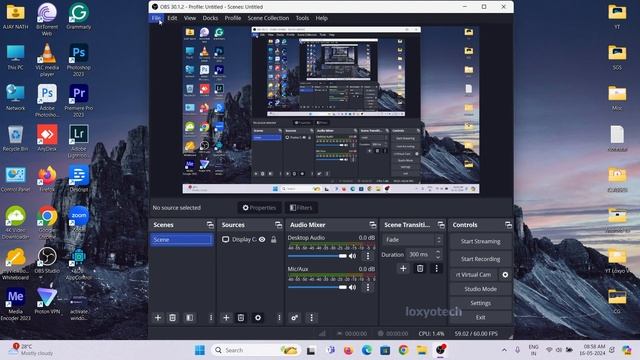This screenshot has height=360, width=640.
Task: Click Start Recording button
Action: pyautogui.click(x=480, y=259)
